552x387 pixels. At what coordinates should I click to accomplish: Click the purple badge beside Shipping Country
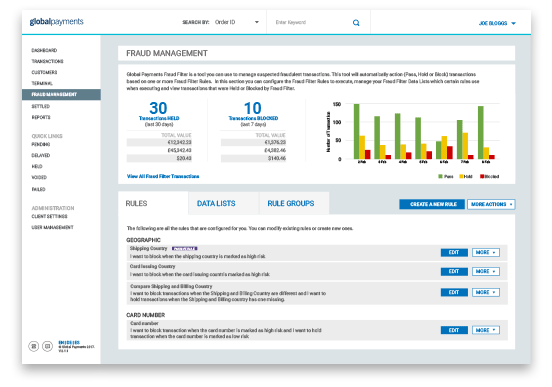pyautogui.click(x=184, y=249)
